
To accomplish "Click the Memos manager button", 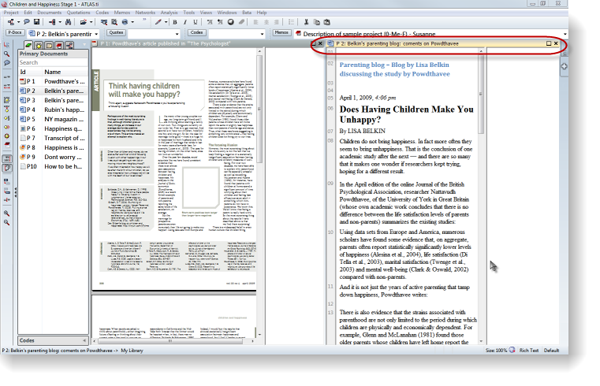I will (281, 33).
